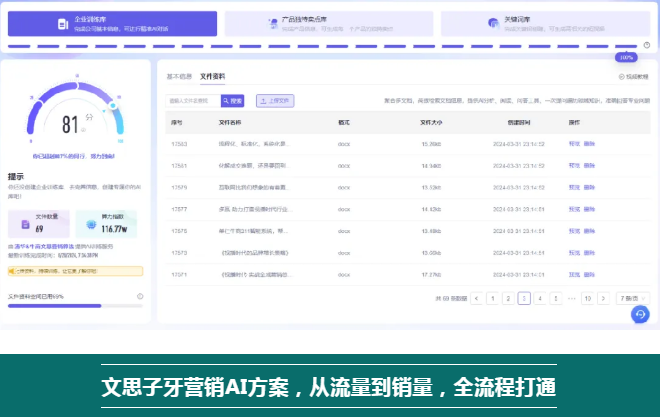
Task: Delete file in row 17571
Action: tap(589, 275)
